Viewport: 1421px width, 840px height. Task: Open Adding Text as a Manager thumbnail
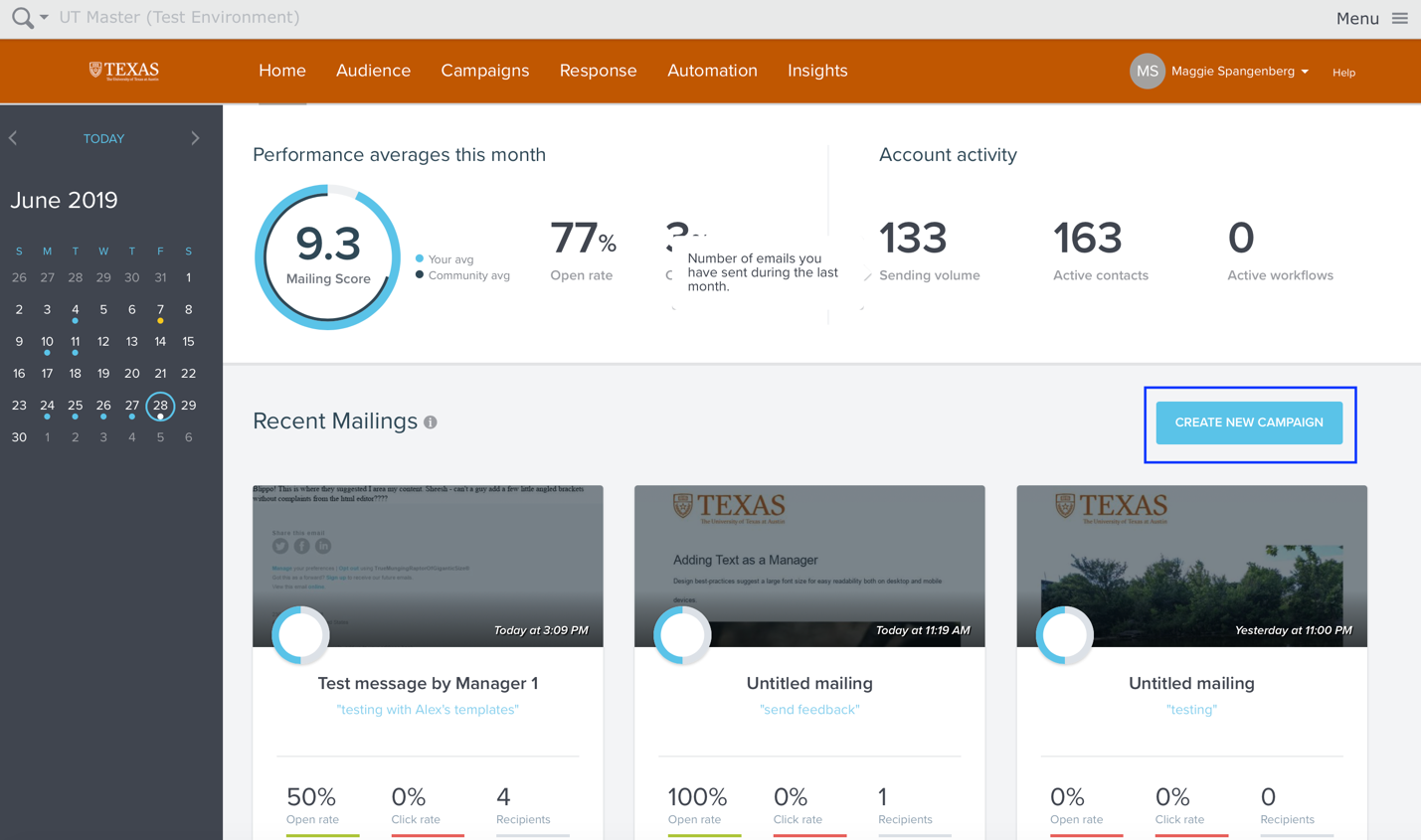tap(809, 566)
